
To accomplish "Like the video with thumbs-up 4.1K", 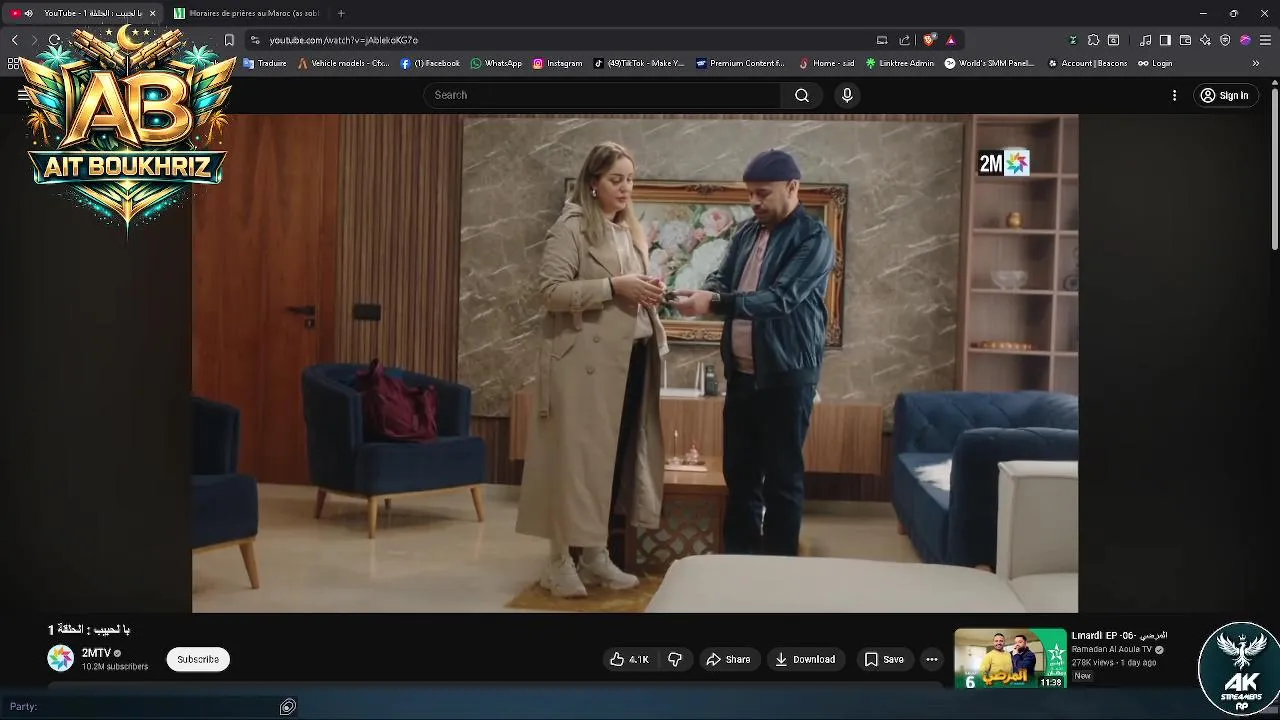I will pyautogui.click(x=630, y=659).
